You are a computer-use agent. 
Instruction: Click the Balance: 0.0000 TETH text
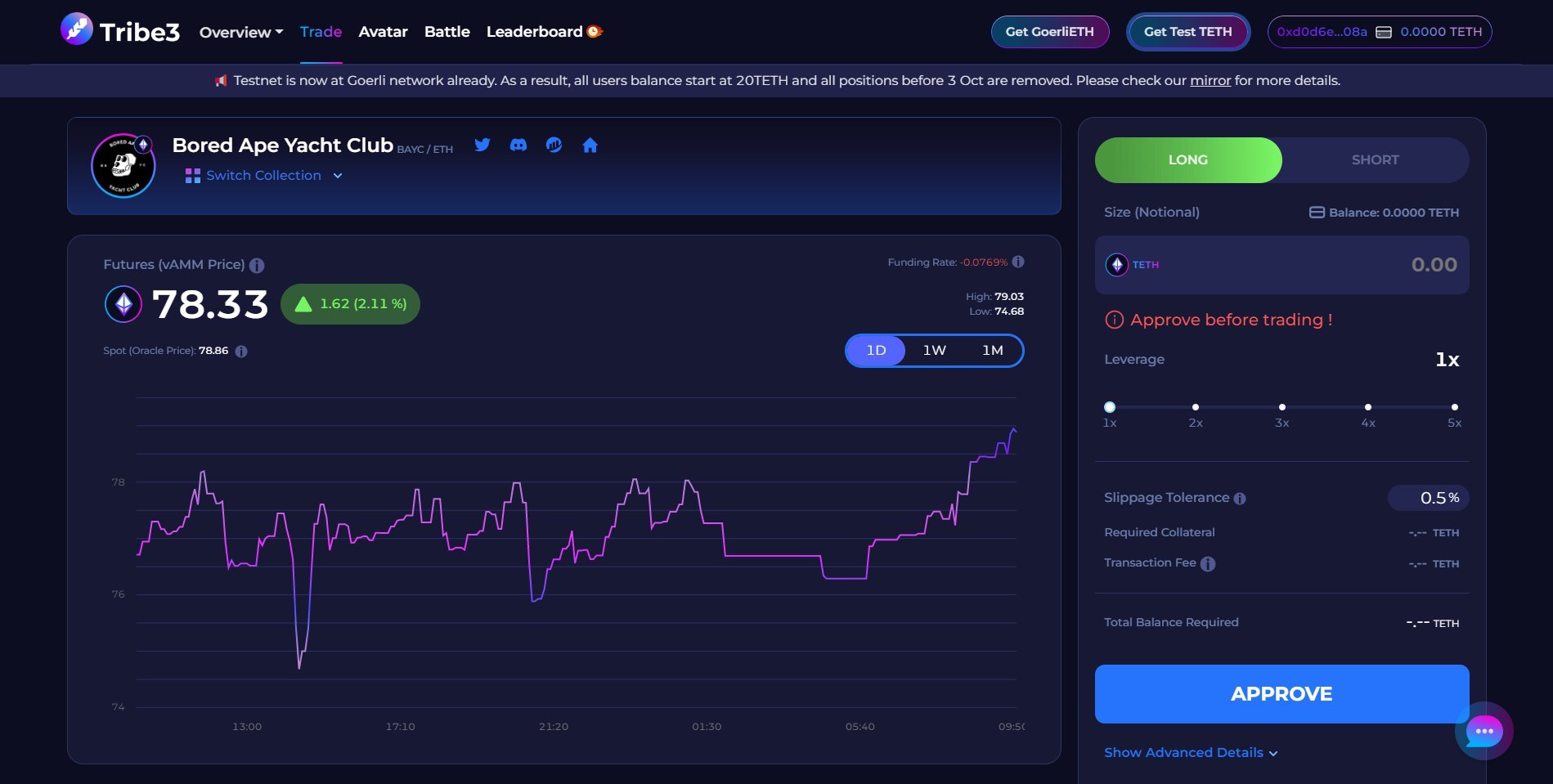1394,213
